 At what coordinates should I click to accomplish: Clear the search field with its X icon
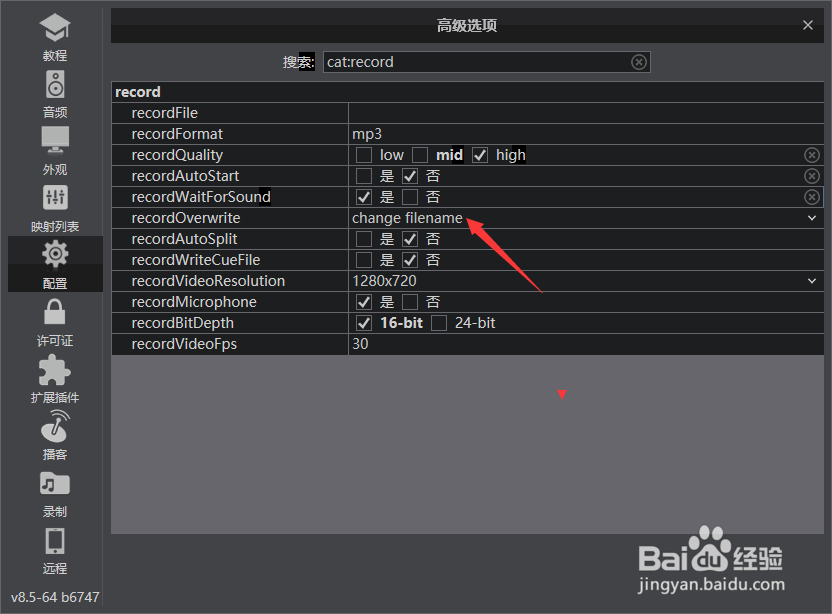tap(639, 62)
